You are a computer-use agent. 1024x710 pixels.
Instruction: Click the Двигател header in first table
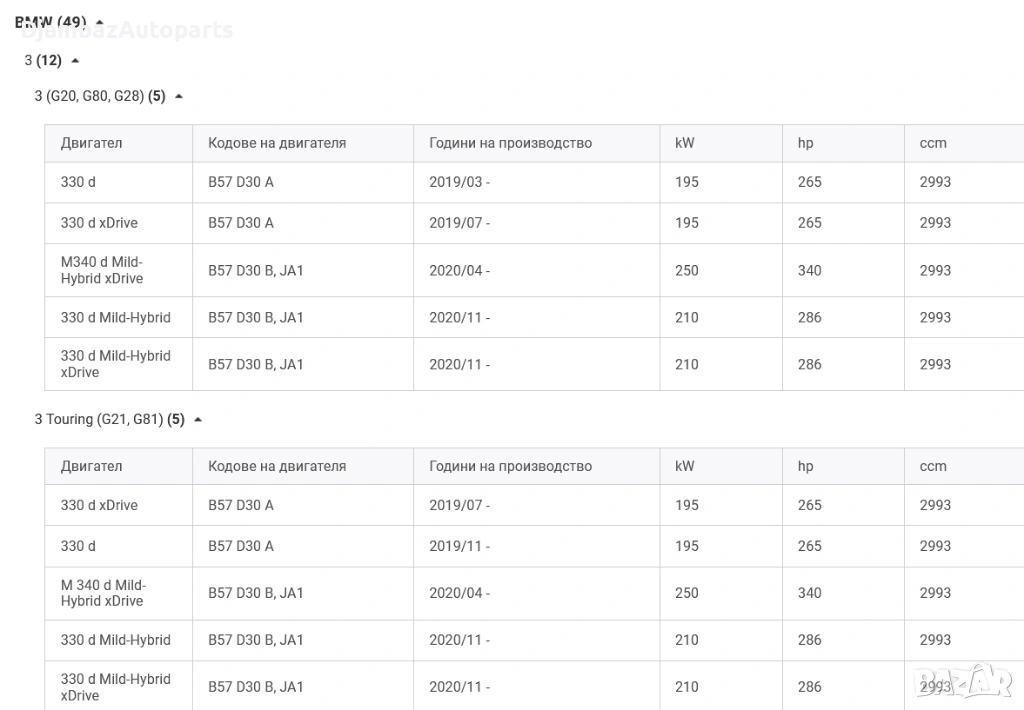coord(91,143)
